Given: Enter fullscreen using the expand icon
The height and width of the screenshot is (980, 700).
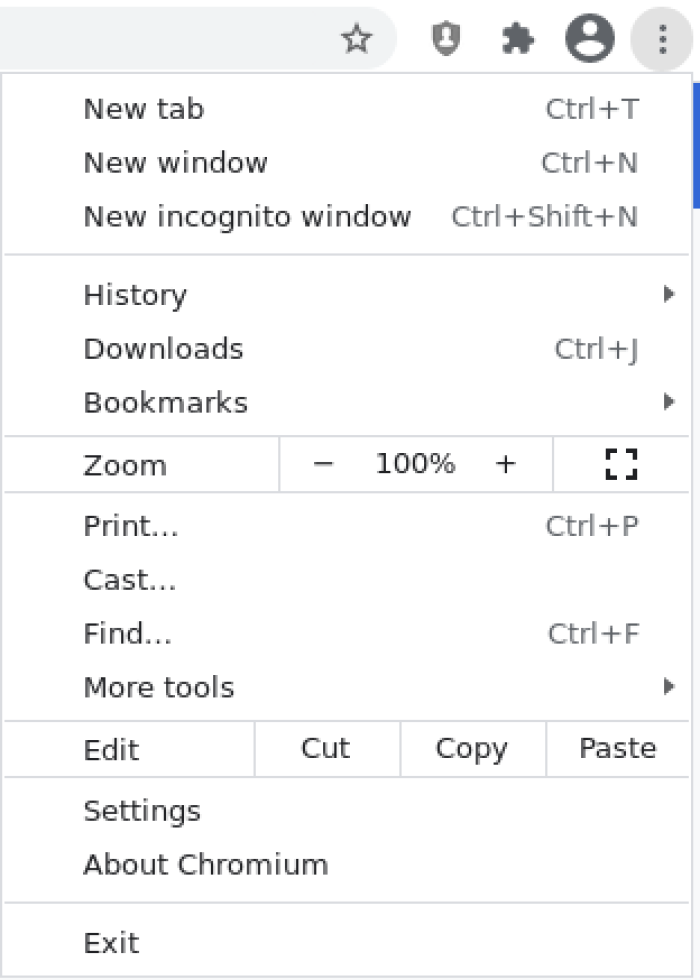Looking at the screenshot, I should [x=621, y=463].
